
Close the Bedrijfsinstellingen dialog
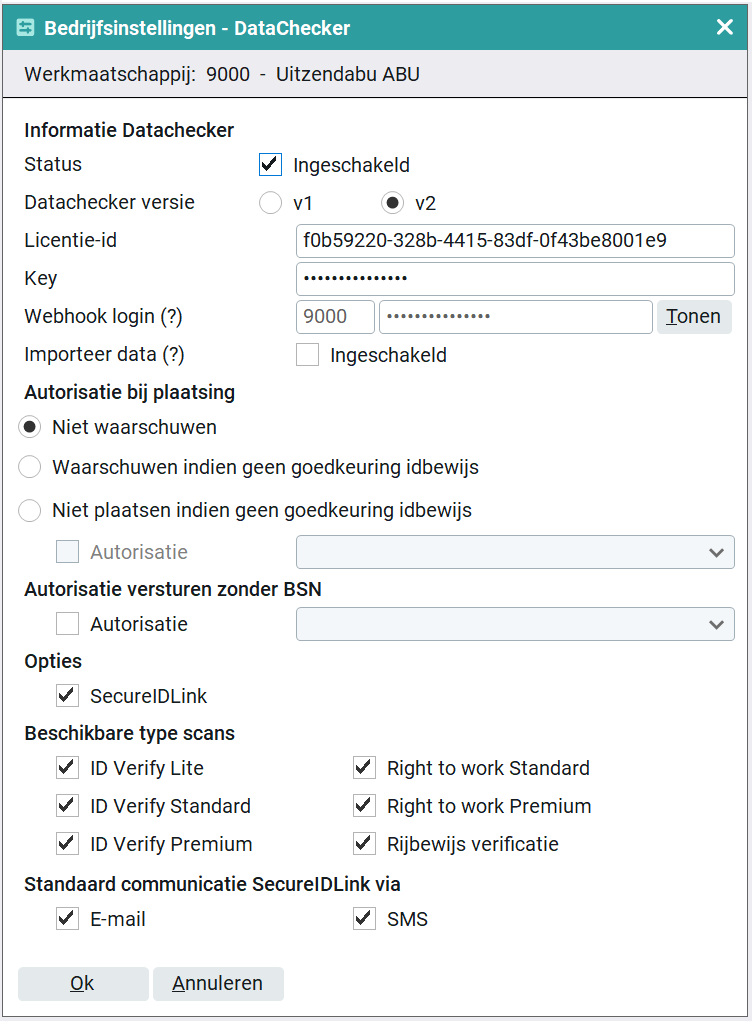(x=725, y=27)
